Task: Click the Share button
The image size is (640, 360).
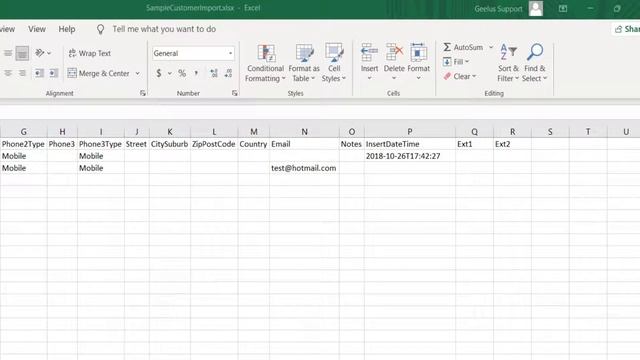Action: (626, 29)
